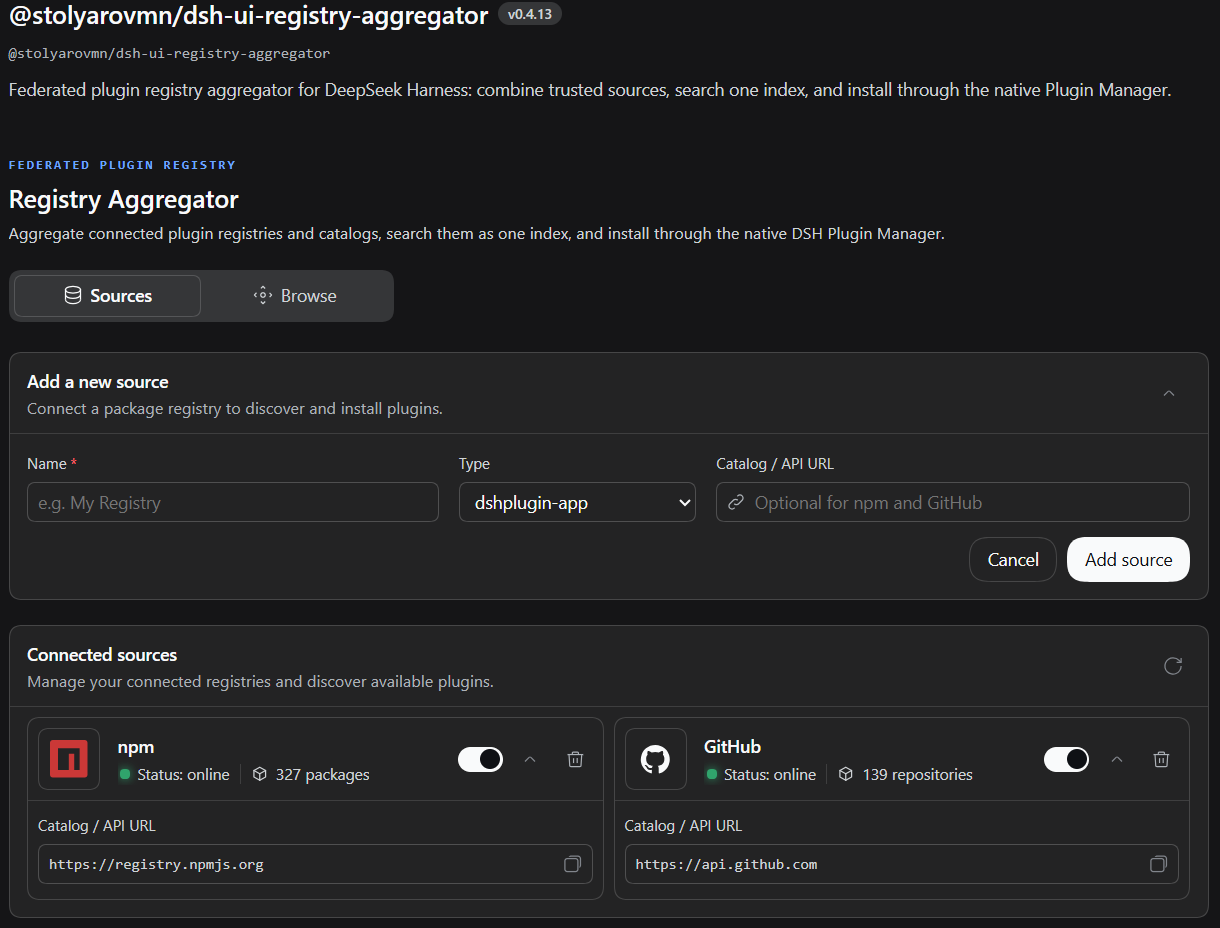Click the v0.4.13 version badge
The height and width of the screenshot is (928, 1220).
click(530, 15)
